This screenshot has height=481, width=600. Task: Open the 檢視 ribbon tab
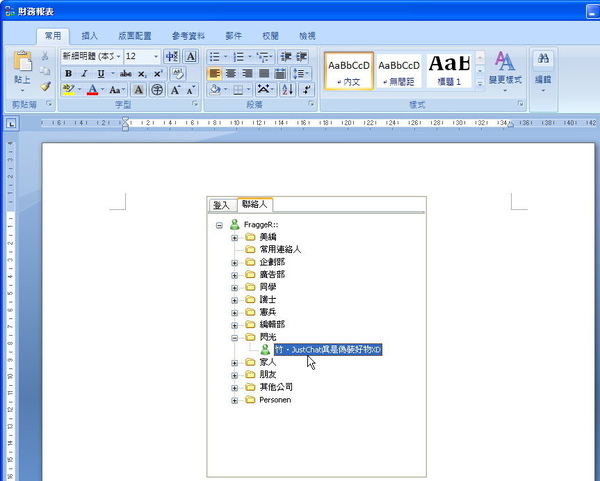[307, 36]
